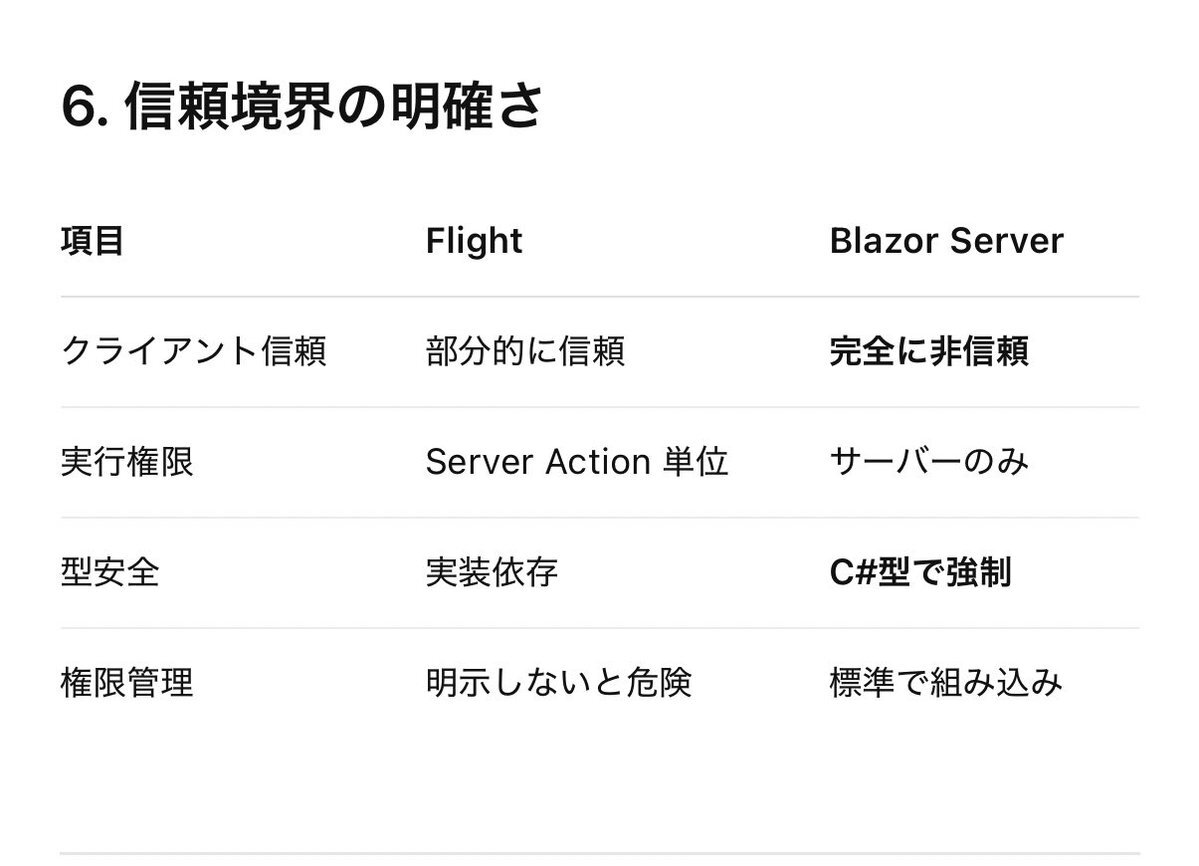Click the Flight column header
The height and width of the screenshot is (866, 1199).
(474, 241)
